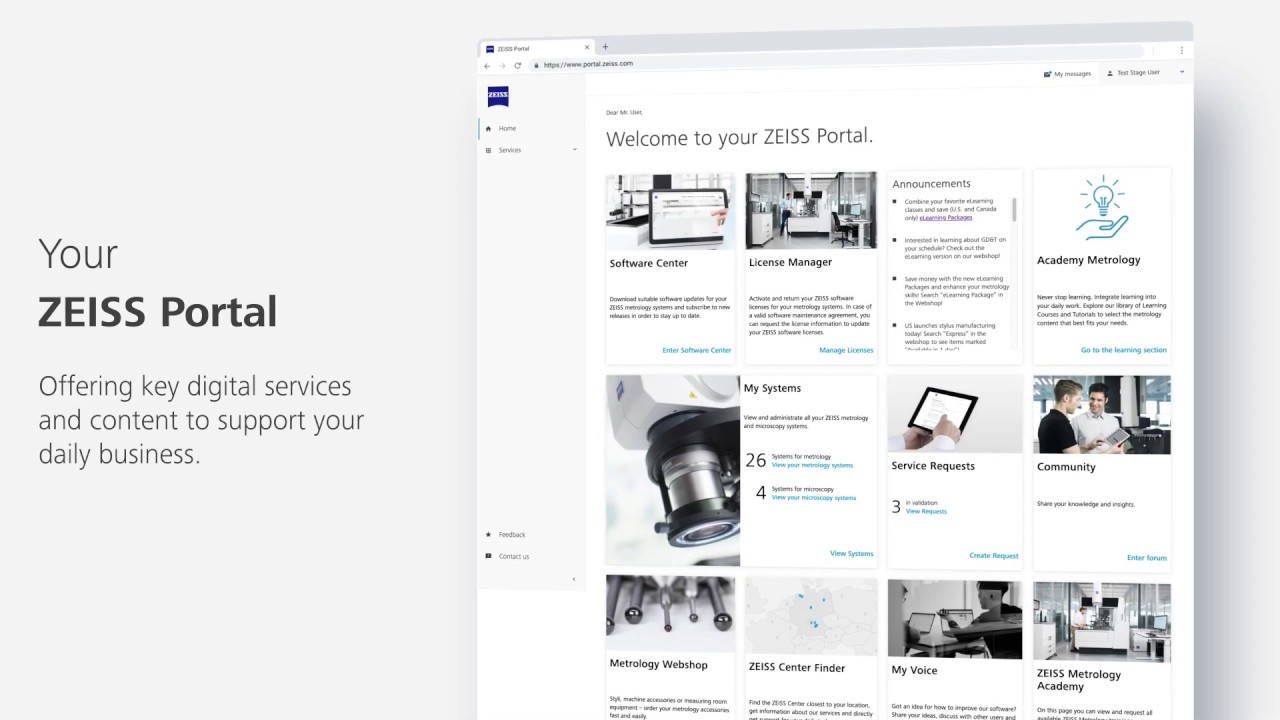Expand the Services menu chevron
1280x720 pixels.
coord(574,150)
